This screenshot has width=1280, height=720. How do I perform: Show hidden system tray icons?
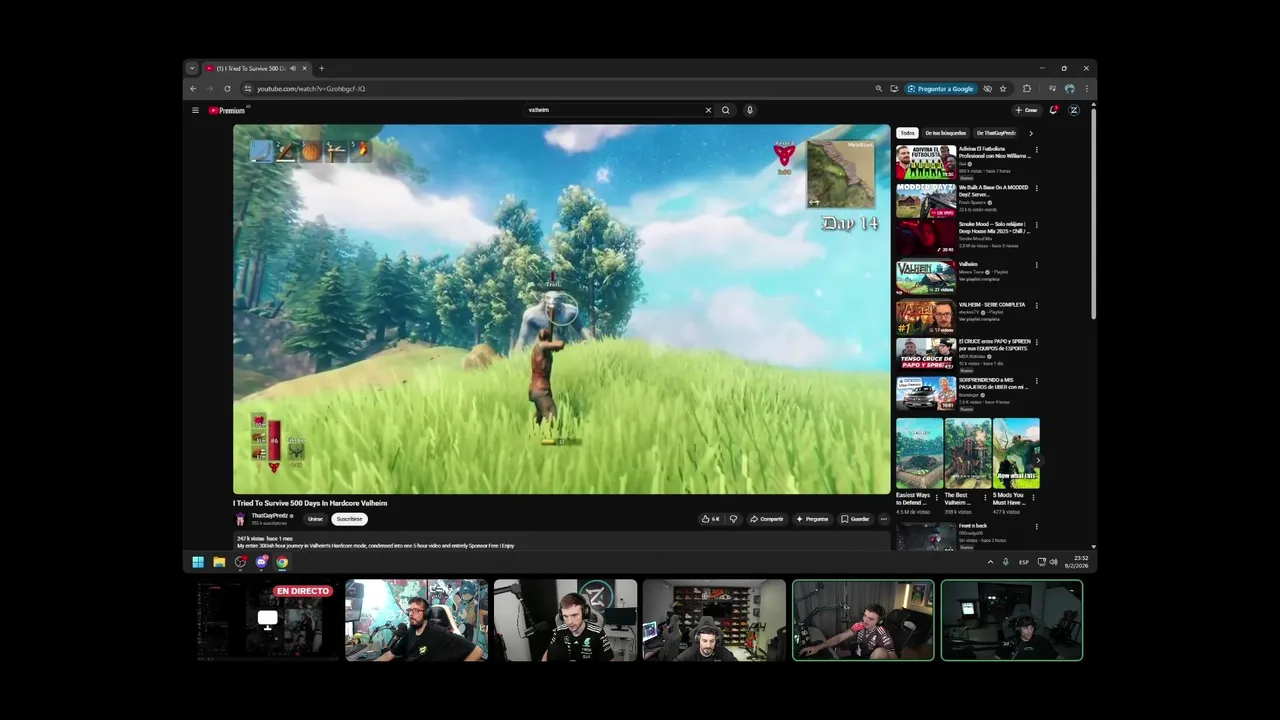click(x=991, y=562)
